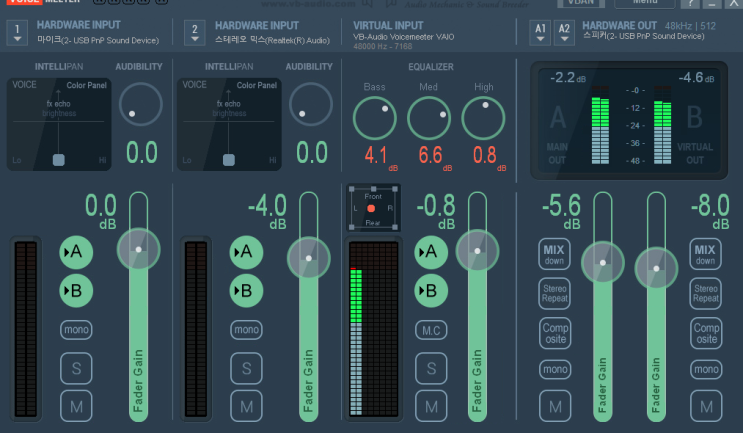Click Hardware Input 1 Audibility knob
The image size is (743, 433).
coord(141,104)
